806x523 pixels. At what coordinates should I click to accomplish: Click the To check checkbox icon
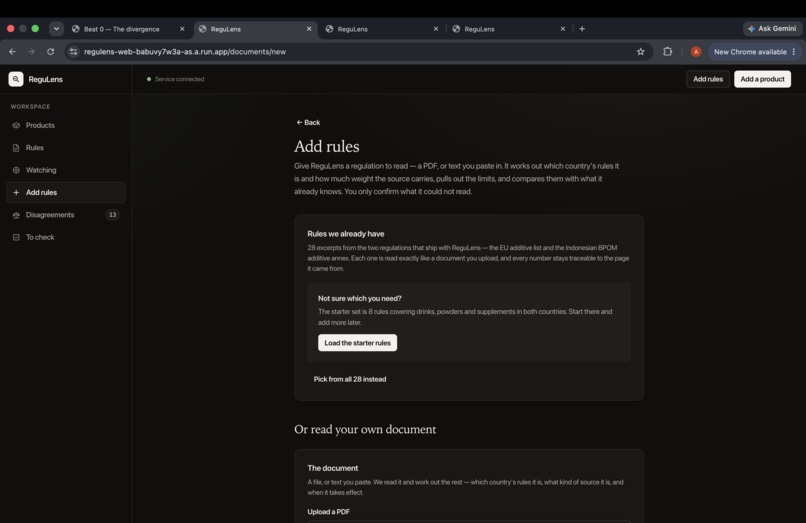16,237
